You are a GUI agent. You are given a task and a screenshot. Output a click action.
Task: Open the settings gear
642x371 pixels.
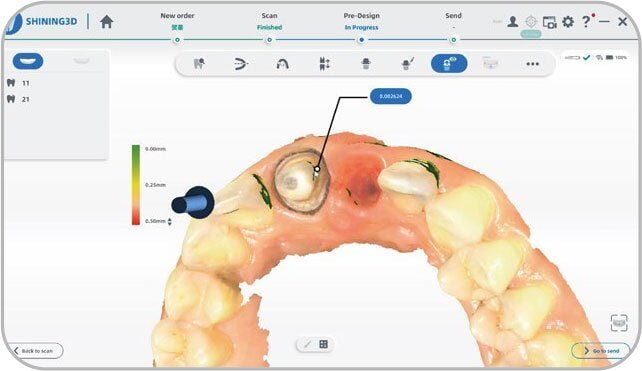(x=568, y=22)
